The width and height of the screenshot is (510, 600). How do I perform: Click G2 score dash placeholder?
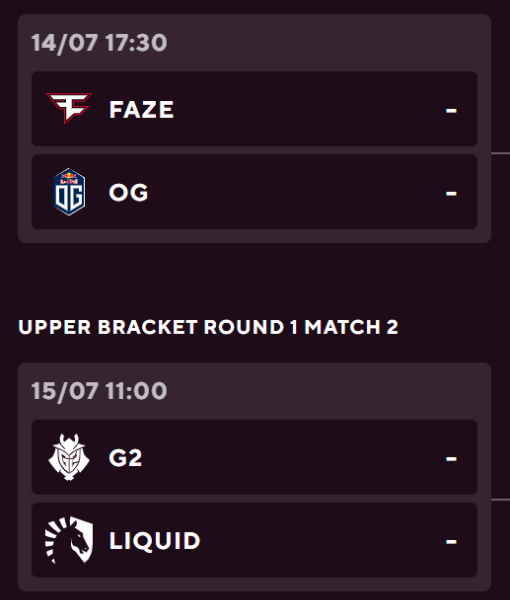click(451, 458)
